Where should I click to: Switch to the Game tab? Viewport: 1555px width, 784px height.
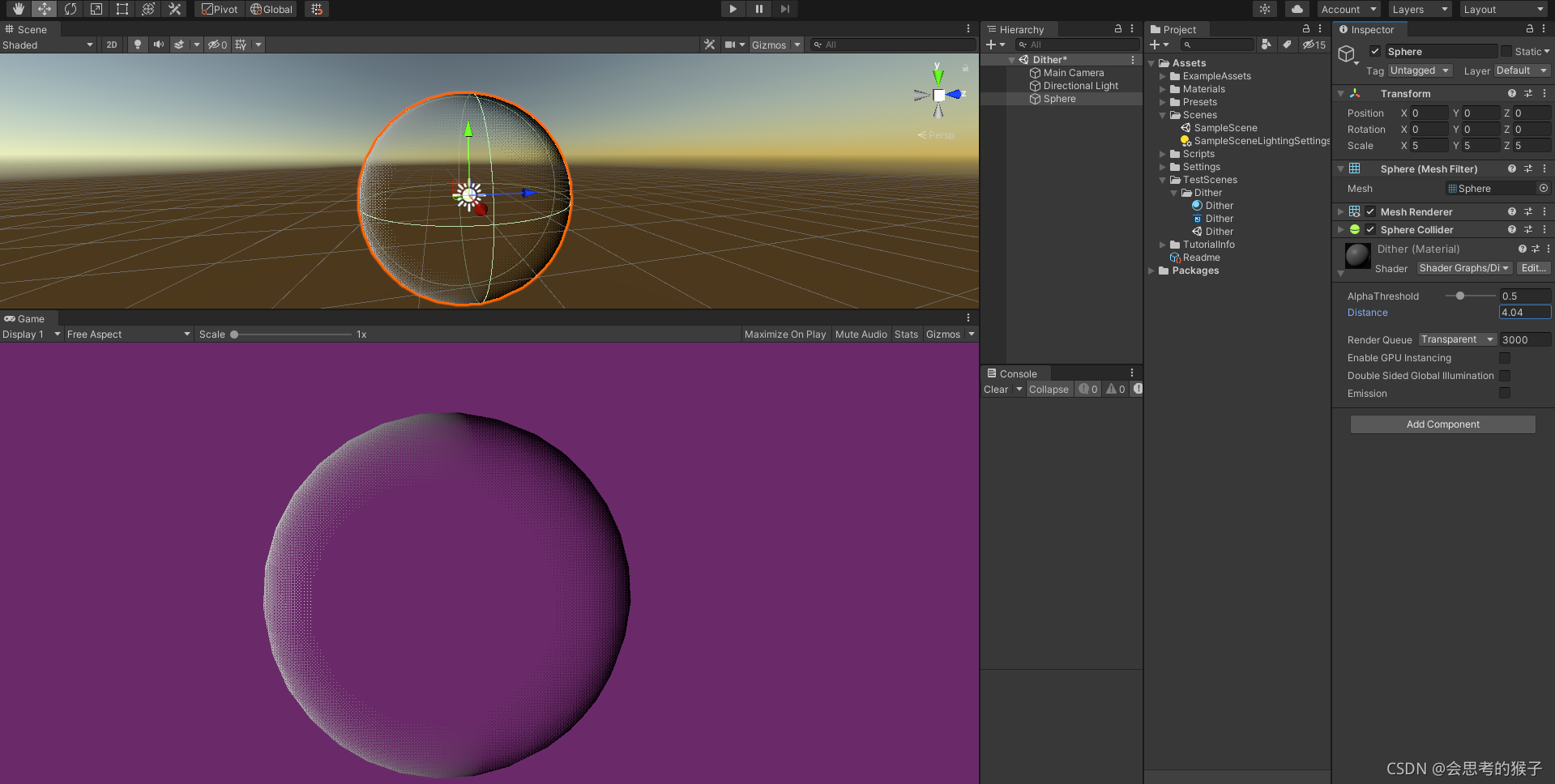[x=28, y=318]
